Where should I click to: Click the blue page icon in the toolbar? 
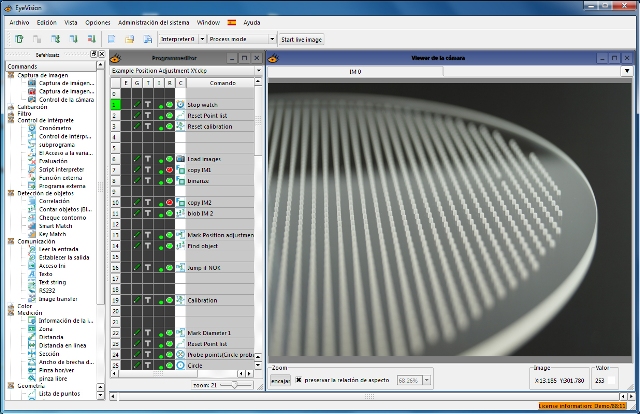pyautogui.click(x=111, y=39)
